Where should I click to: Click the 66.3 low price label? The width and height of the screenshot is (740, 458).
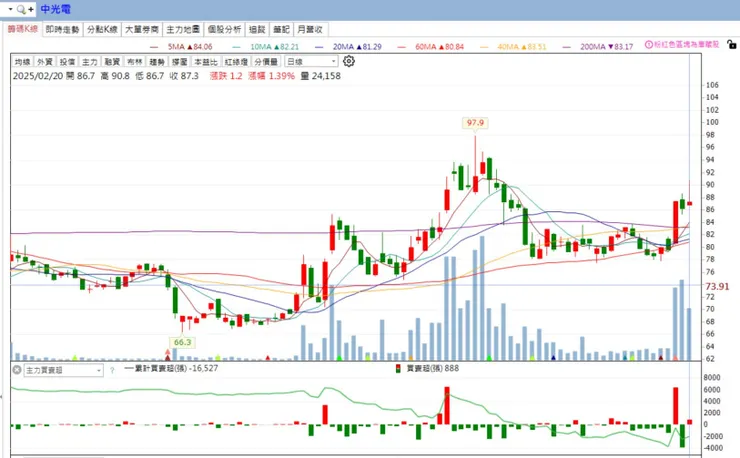[x=182, y=342]
